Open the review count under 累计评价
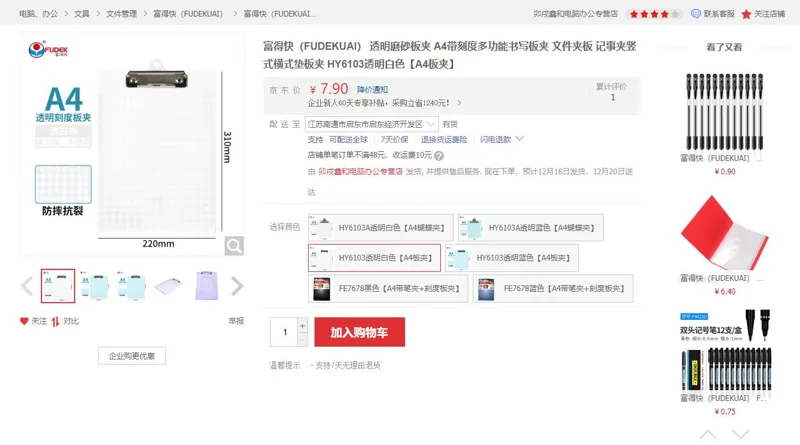The height and width of the screenshot is (445, 800). tap(613, 97)
